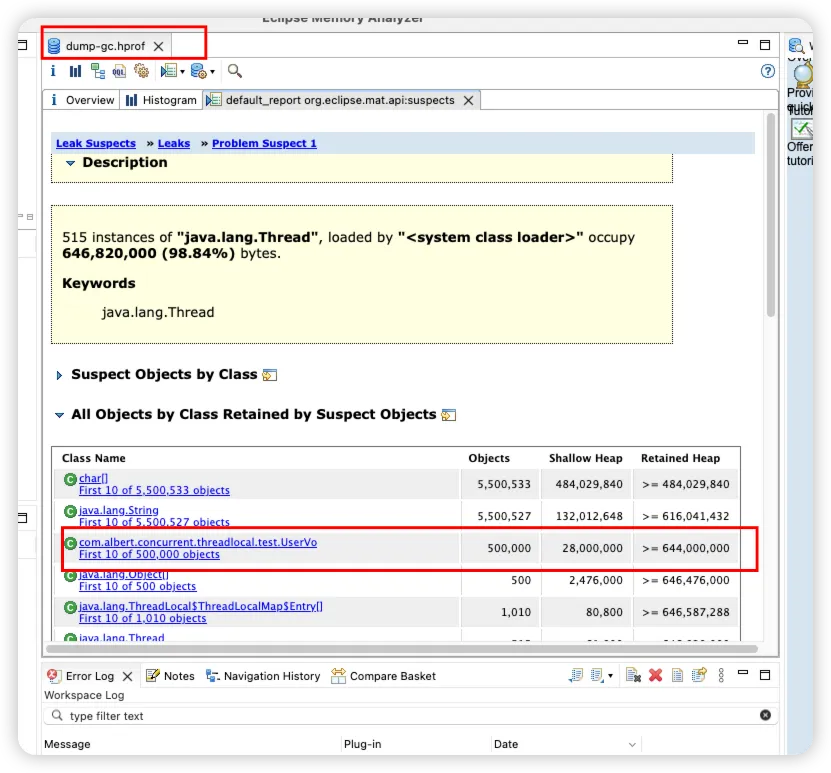Open the com.albert.concurrent.threadlocal.test.UserVo class link

[198, 542]
